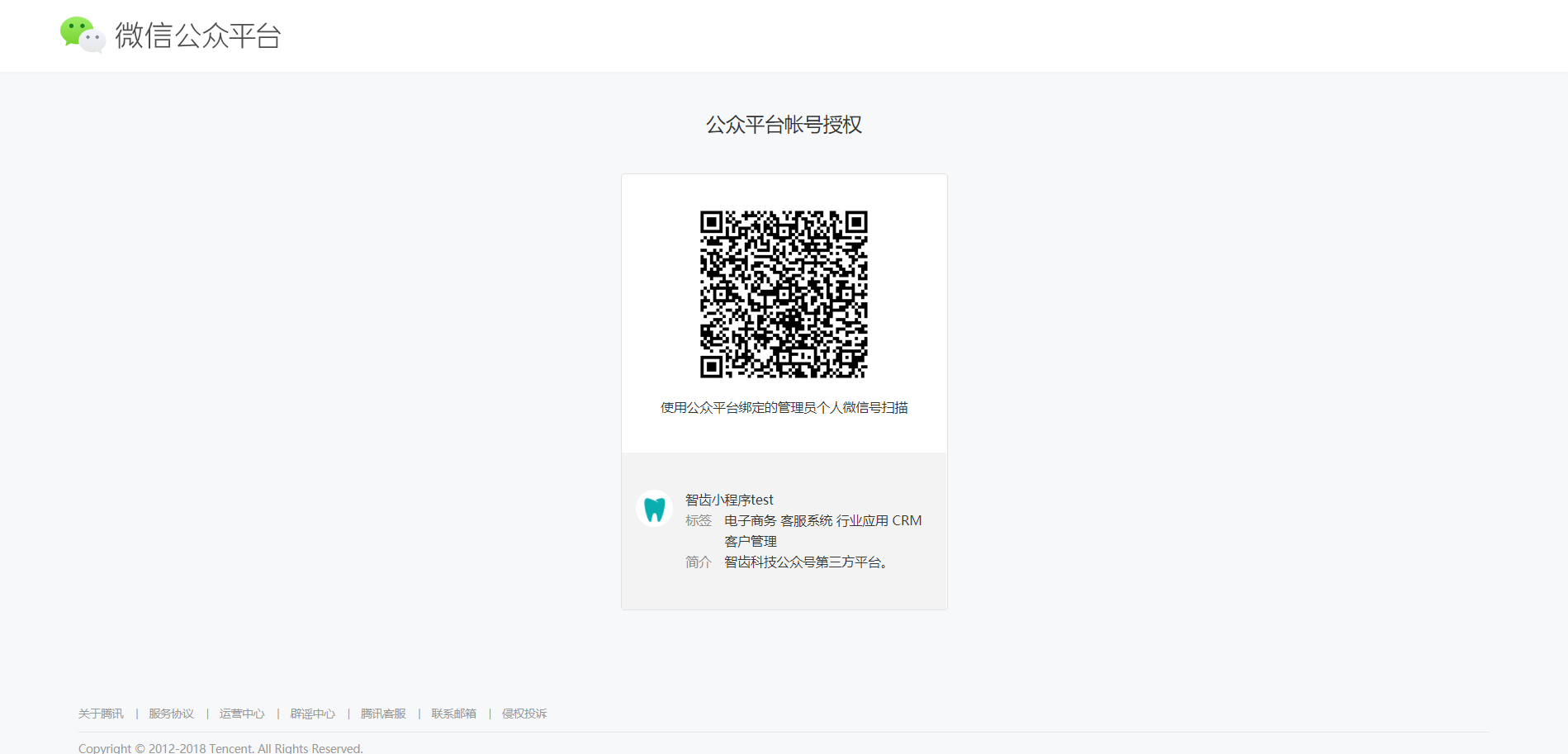Click the authorization QR code image

784,294
